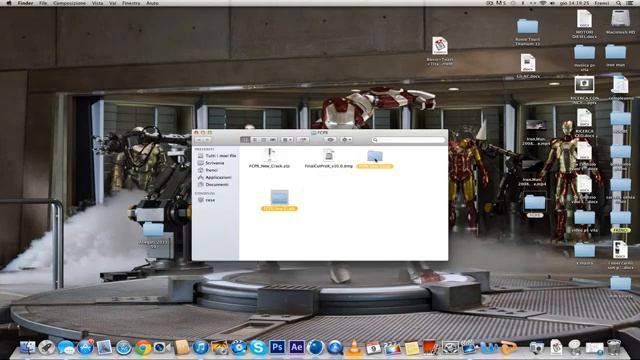Open the MOTORI DIESEL.docx desktop file
This screenshot has height=360, width=640.
pyautogui.click(x=584, y=24)
